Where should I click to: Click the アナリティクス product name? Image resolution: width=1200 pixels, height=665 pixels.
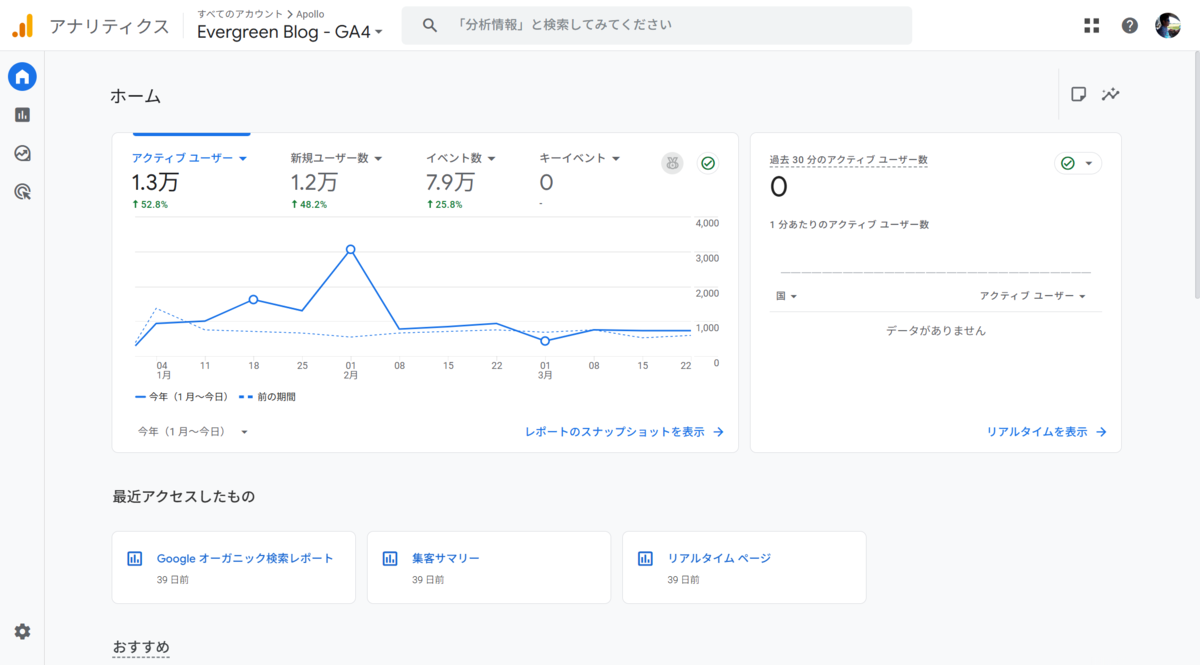[110, 27]
